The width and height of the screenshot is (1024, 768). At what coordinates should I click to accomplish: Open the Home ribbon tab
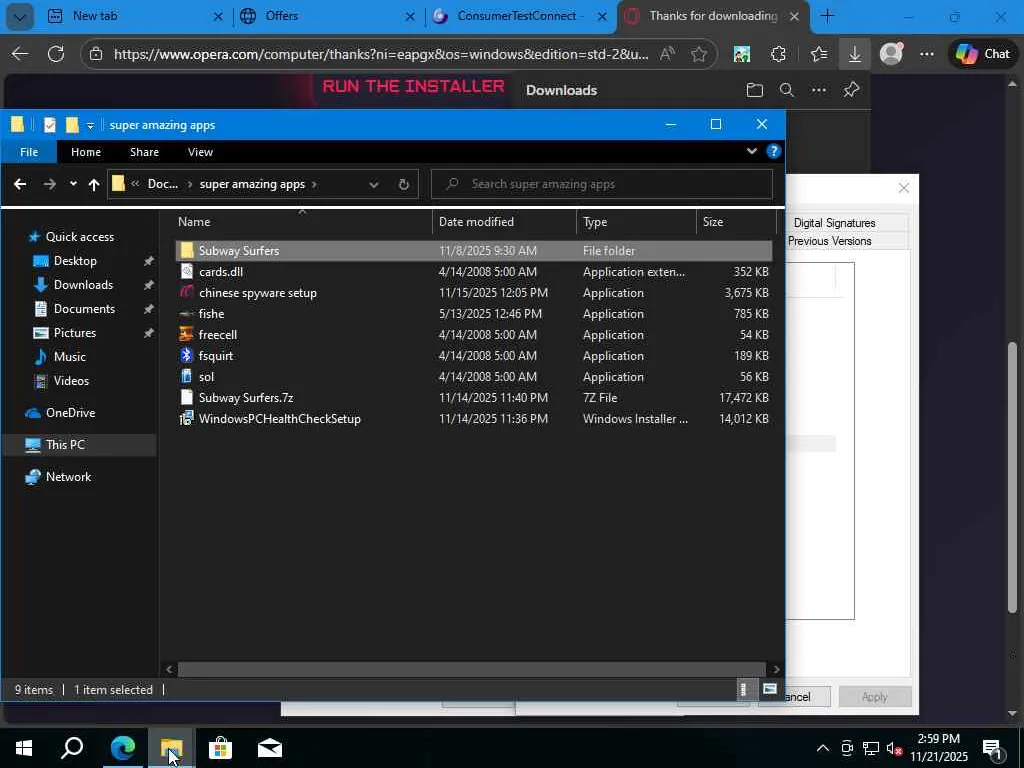tap(86, 152)
